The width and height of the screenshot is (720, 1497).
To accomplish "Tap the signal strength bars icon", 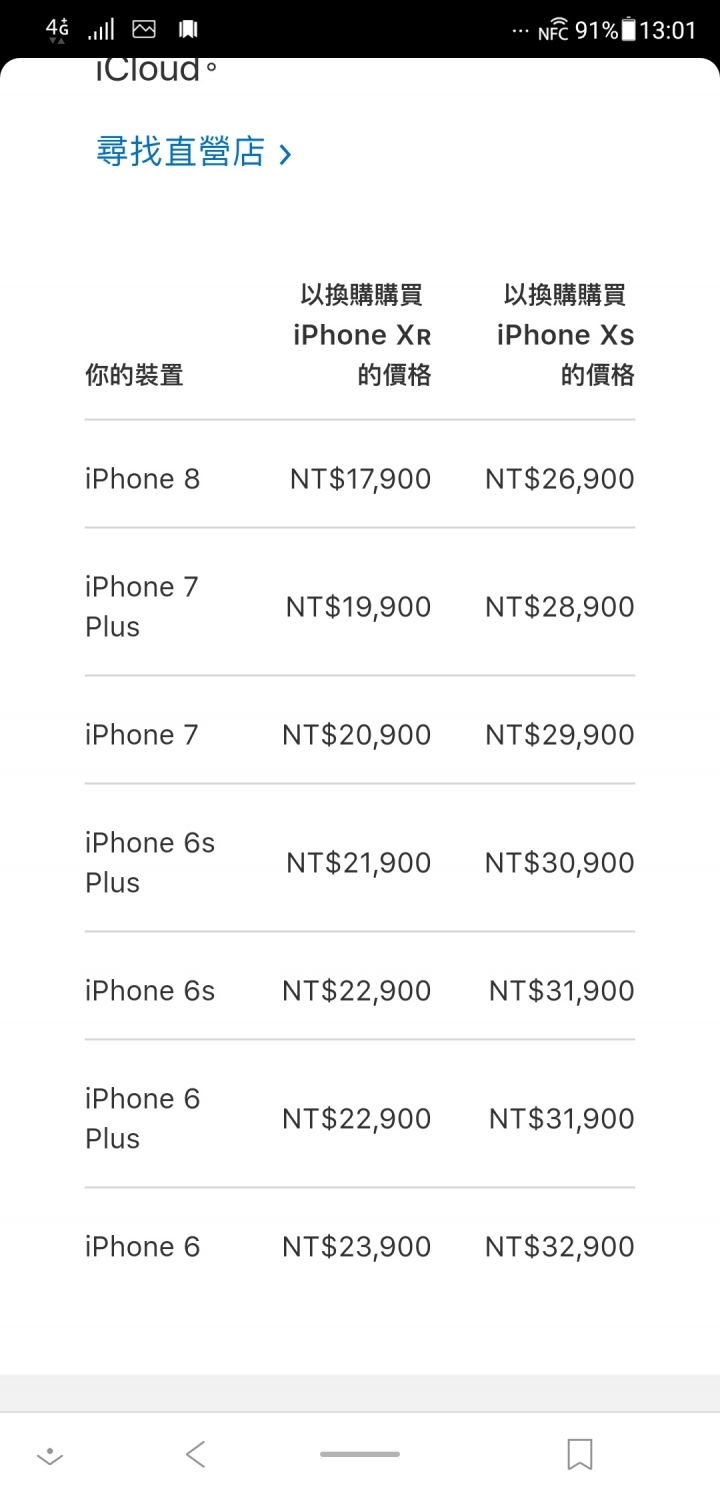I will [x=101, y=30].
